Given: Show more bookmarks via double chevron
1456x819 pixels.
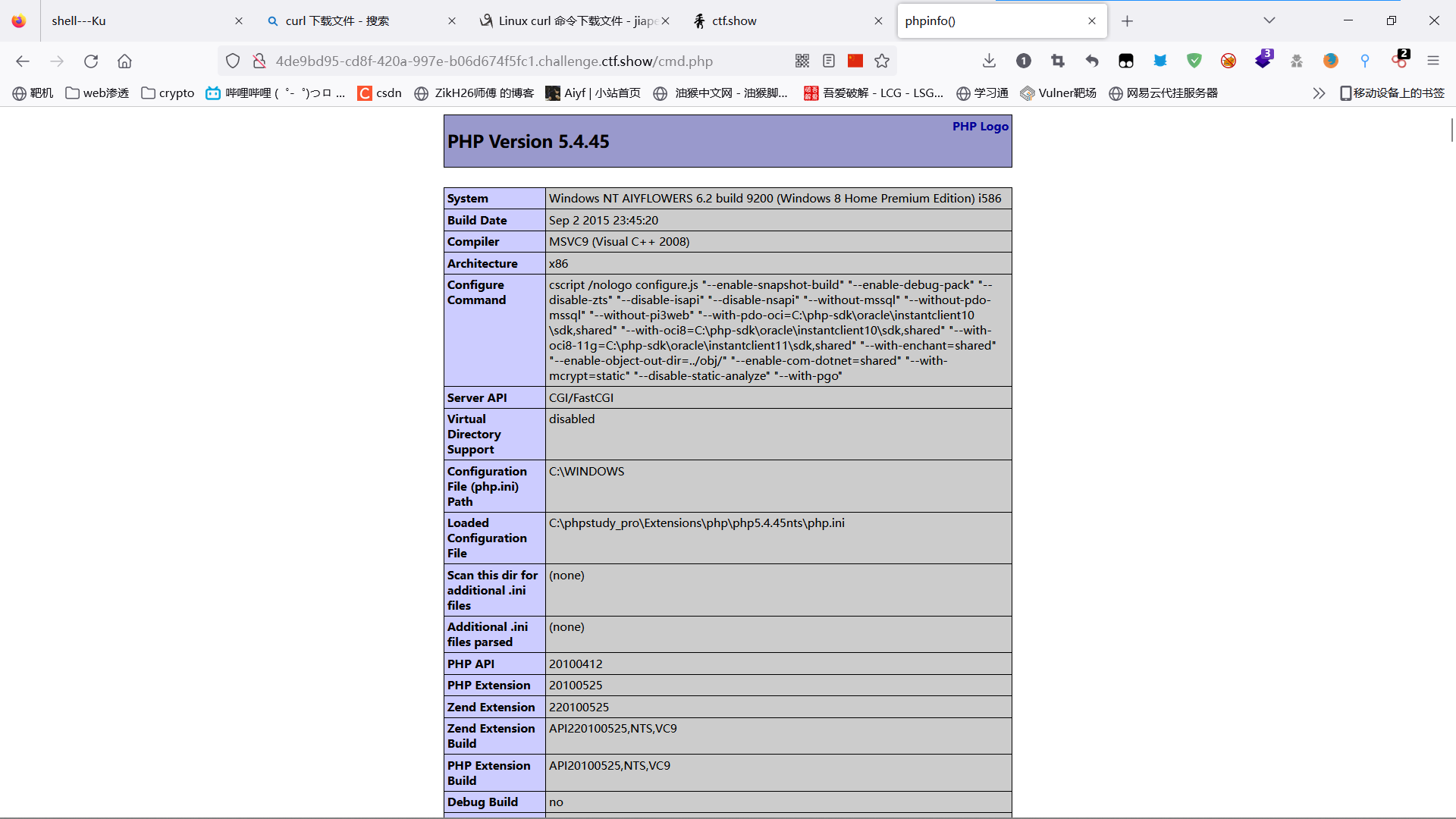Looking at the screenshot, I should pos(1319,93).
